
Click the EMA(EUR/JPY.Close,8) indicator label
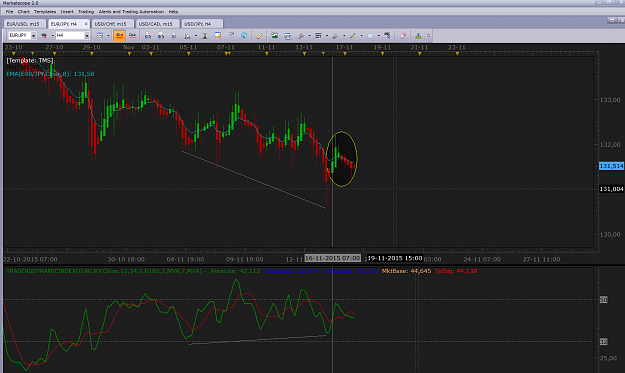[x=50, y=74]
